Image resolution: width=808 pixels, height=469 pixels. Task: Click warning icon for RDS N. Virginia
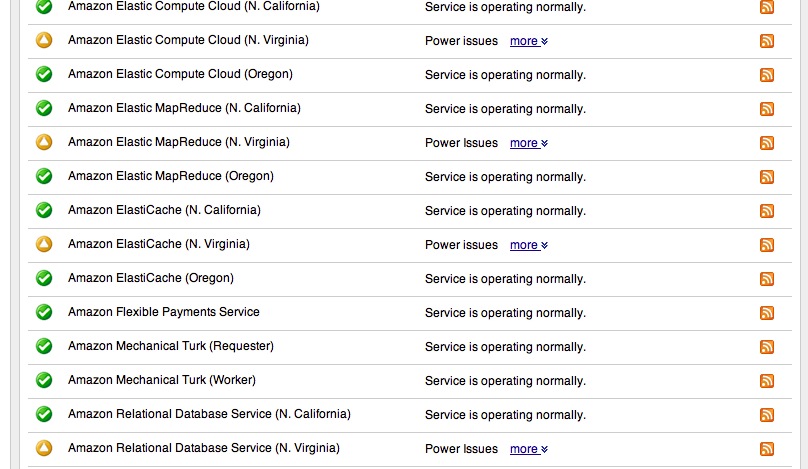(x=44, y=448)
